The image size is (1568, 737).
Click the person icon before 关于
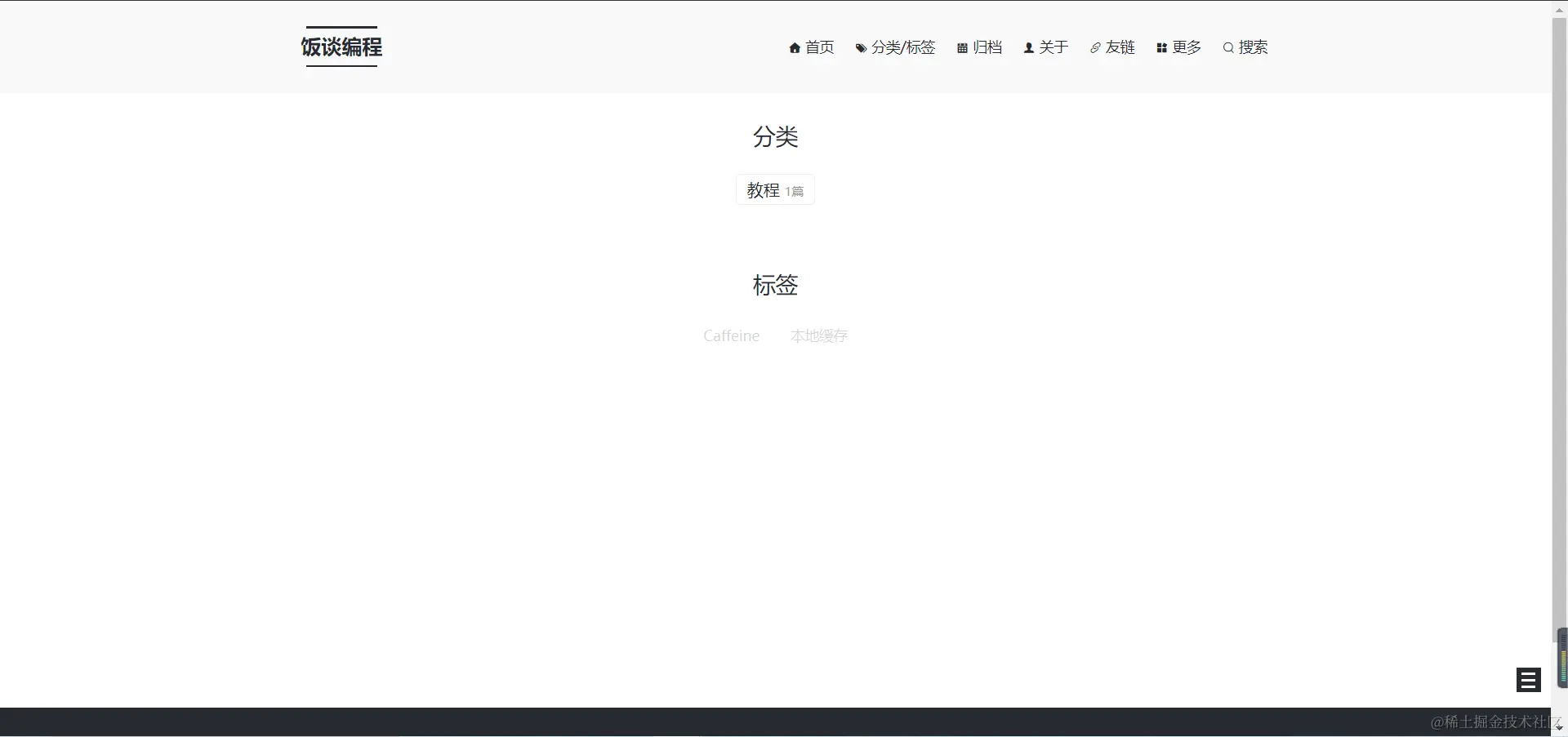[x=1031, y=47]
